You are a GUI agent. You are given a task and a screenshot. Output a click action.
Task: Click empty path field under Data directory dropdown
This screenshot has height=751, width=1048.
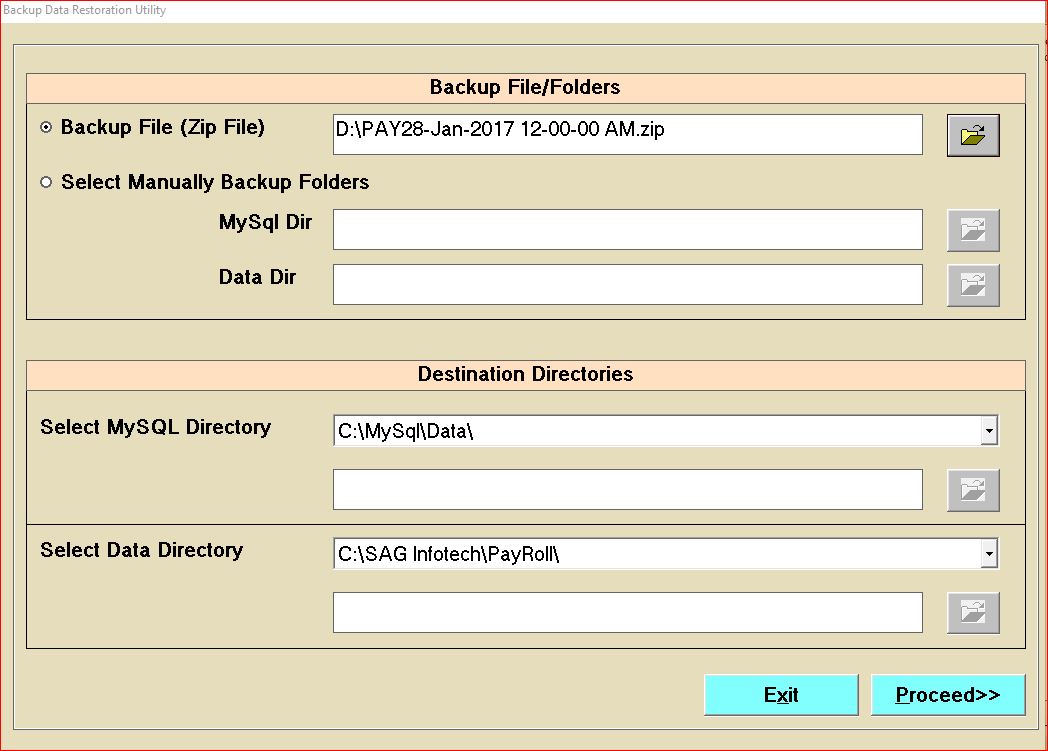(x=627, y=612)
